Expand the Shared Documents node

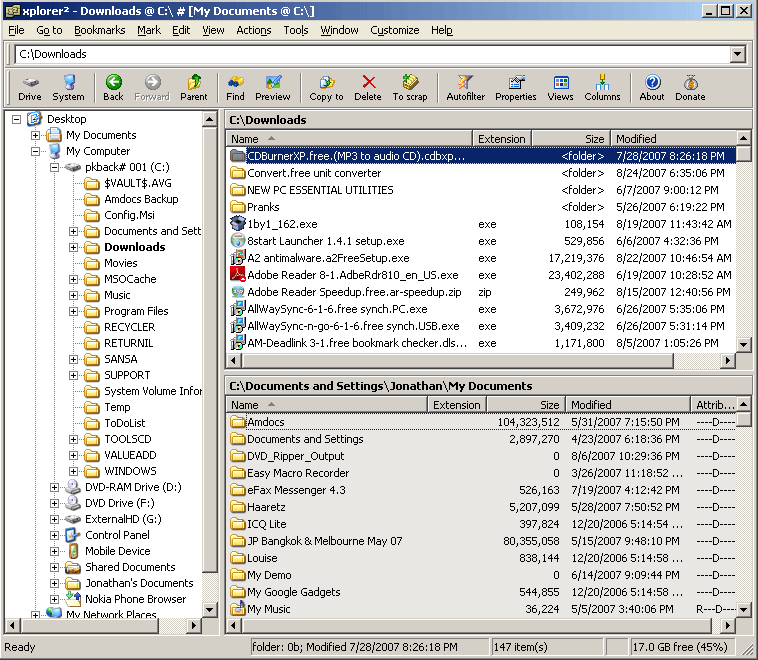pos(55,567)
